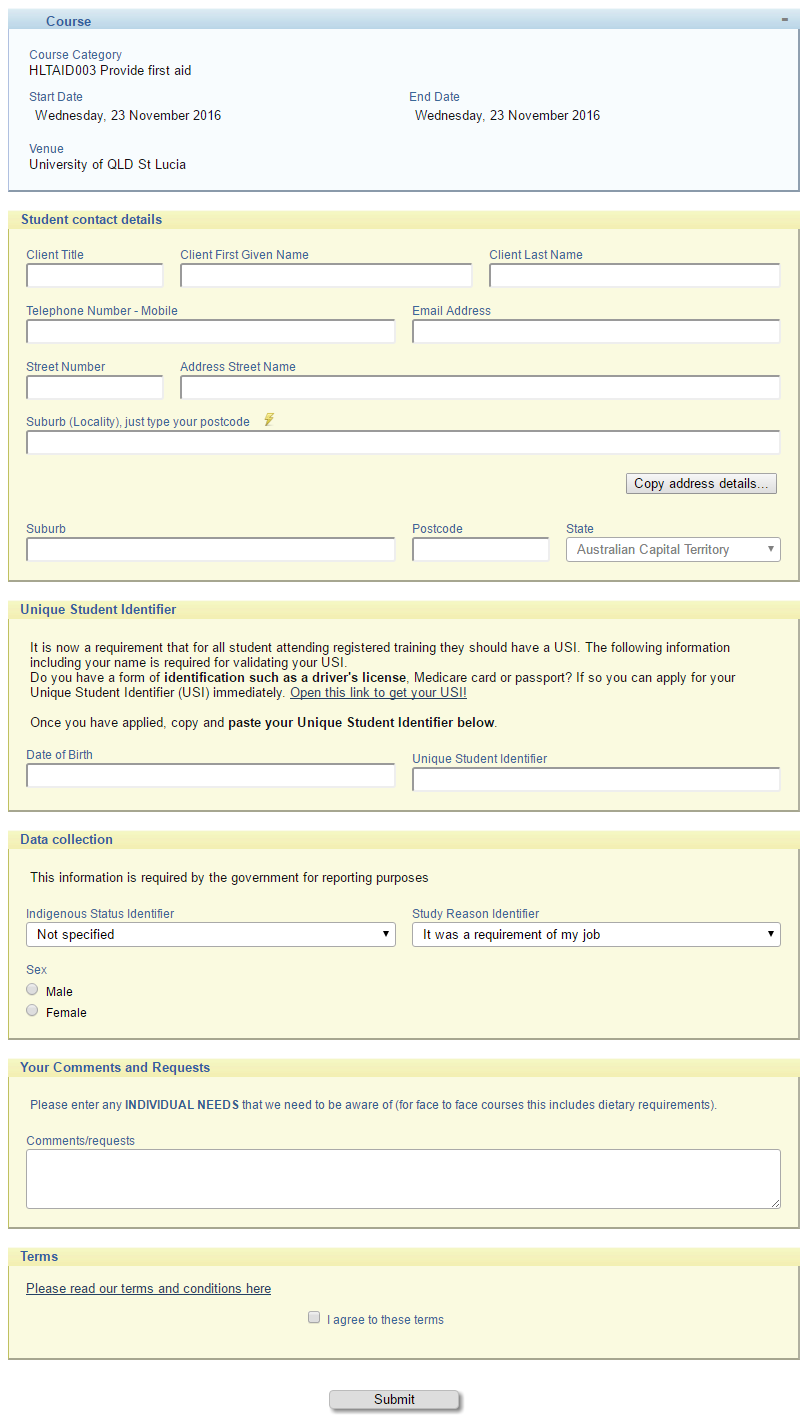805x1421 pixels.
Task: Open the State dropdown
Action: coord(673,549)
